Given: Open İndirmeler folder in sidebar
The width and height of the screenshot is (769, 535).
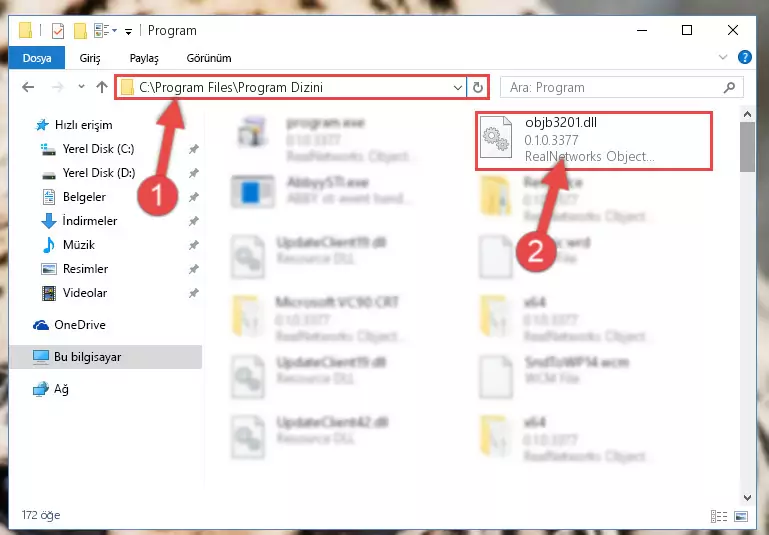Looking at the screenshot, I should coord(90,221).
